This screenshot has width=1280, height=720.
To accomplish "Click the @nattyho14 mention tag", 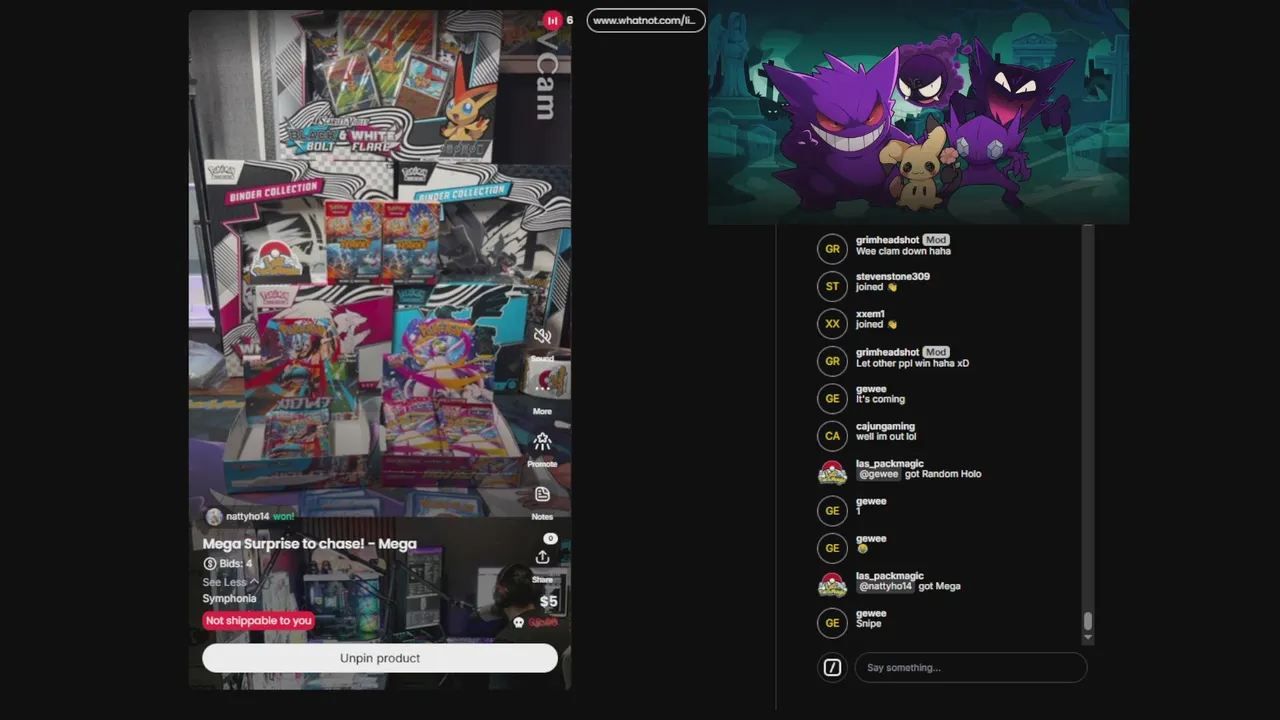I will [885, 586].
